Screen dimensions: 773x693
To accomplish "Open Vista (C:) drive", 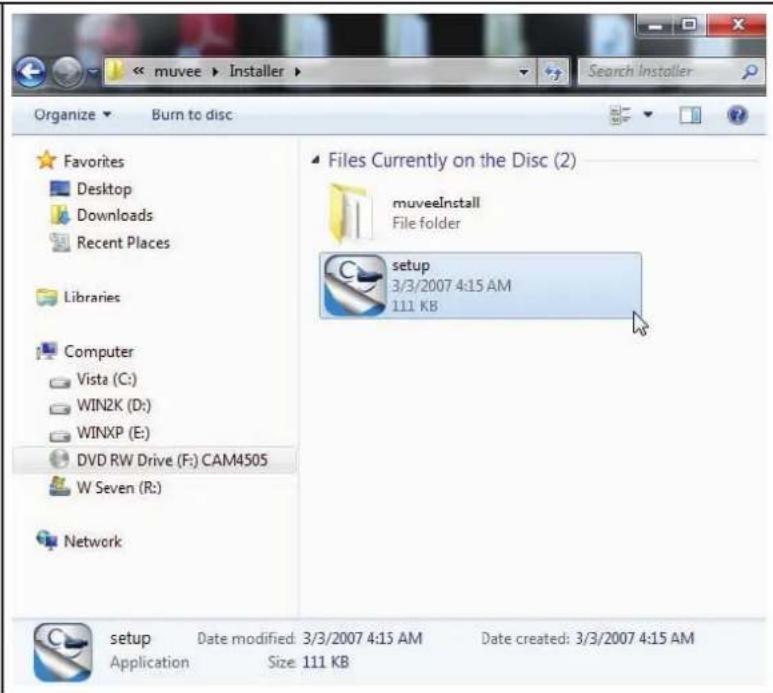I will [x=106, y=380].
